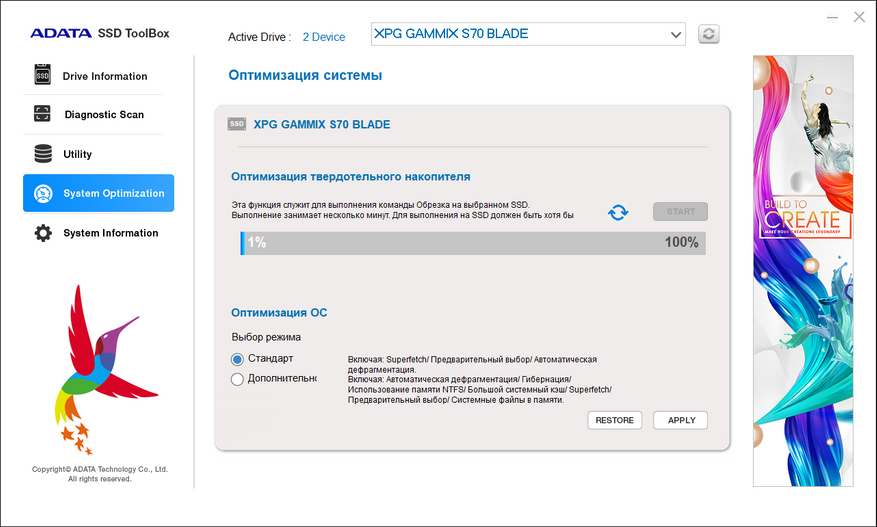
Task: Click the Active Drive label
Action: pyautogui.click(x=260, y=37)
